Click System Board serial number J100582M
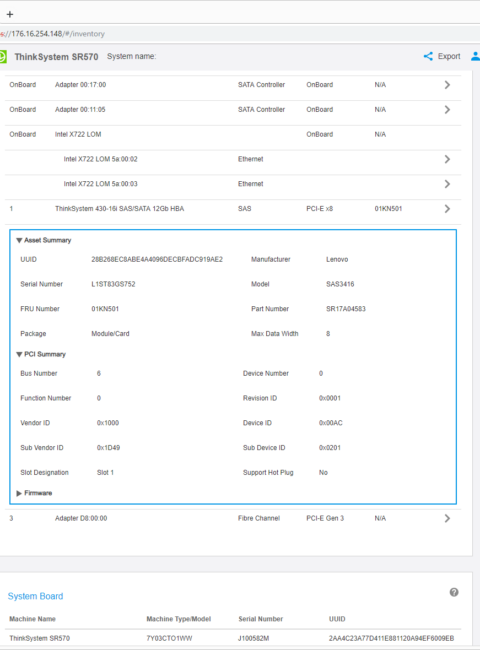This screenshot has height=650, width=480. point(253,638)
